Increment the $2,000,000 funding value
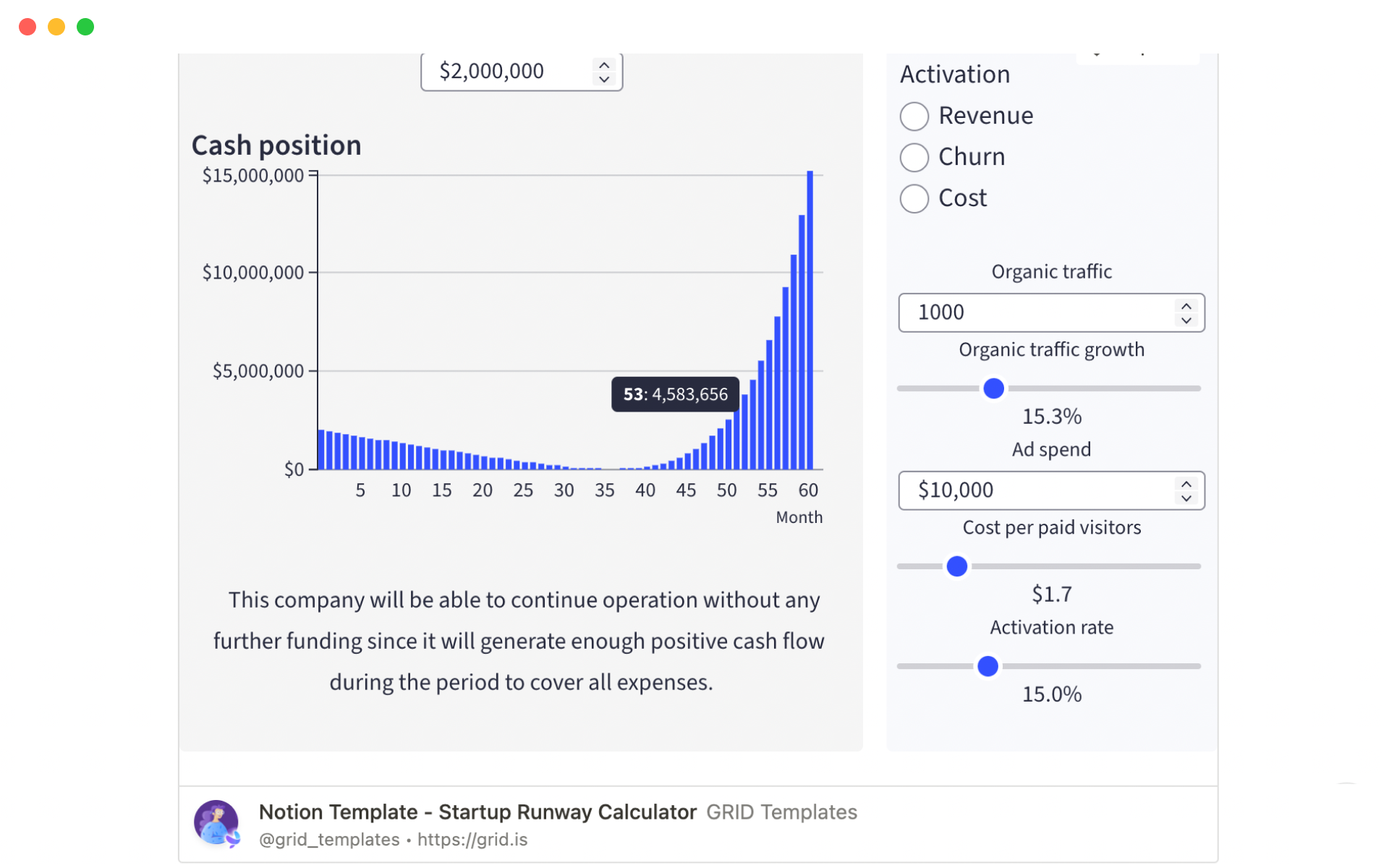Viewport: 1389px width, 868px height. click(604, 65)
